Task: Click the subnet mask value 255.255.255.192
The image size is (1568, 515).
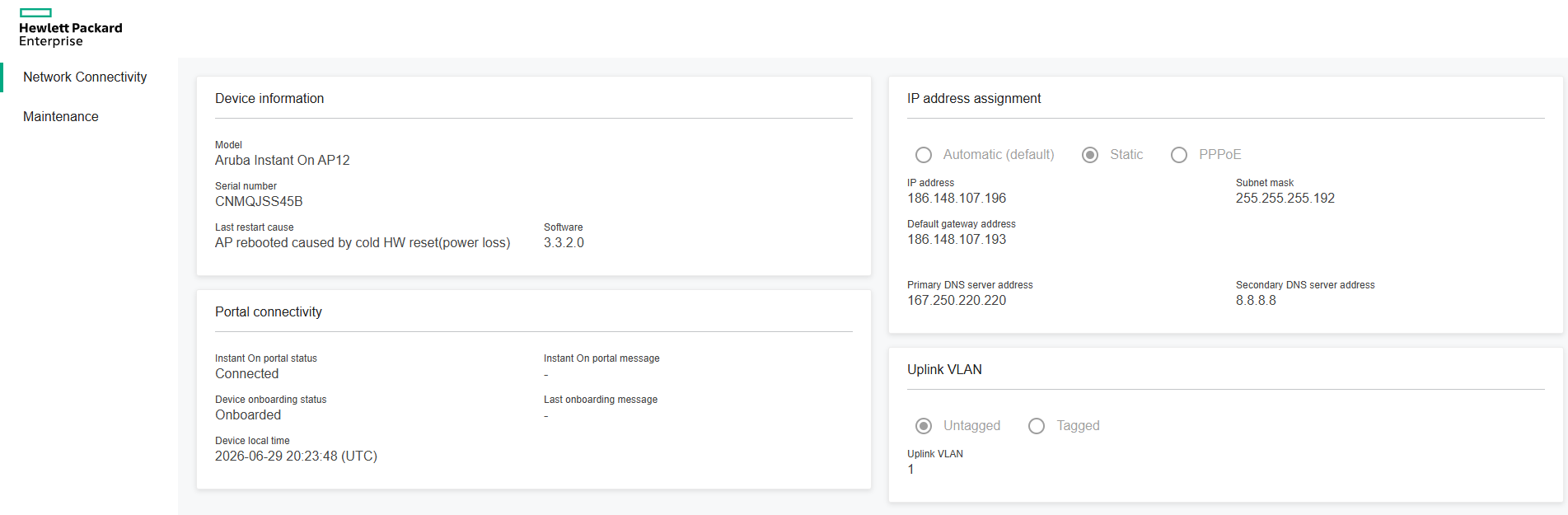Action: tap(1285, 199)
